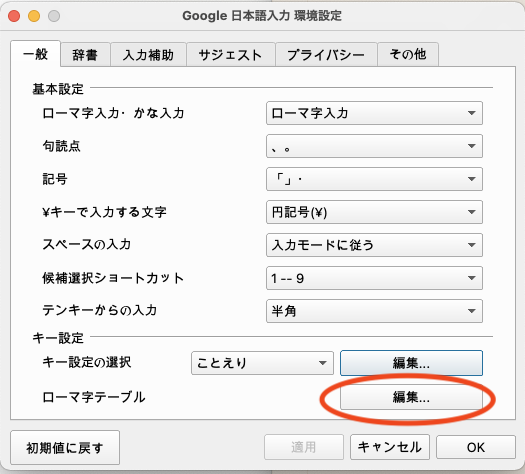Click the ローマ字入力・かな入力 label
525x474 pixels.
(113, 113)
